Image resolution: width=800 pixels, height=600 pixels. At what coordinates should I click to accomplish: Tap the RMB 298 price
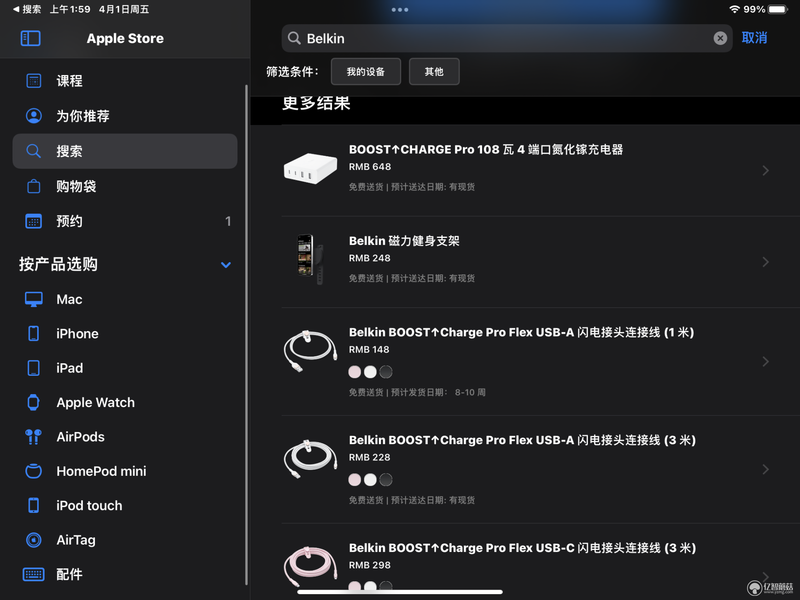(x=370, y=565)
